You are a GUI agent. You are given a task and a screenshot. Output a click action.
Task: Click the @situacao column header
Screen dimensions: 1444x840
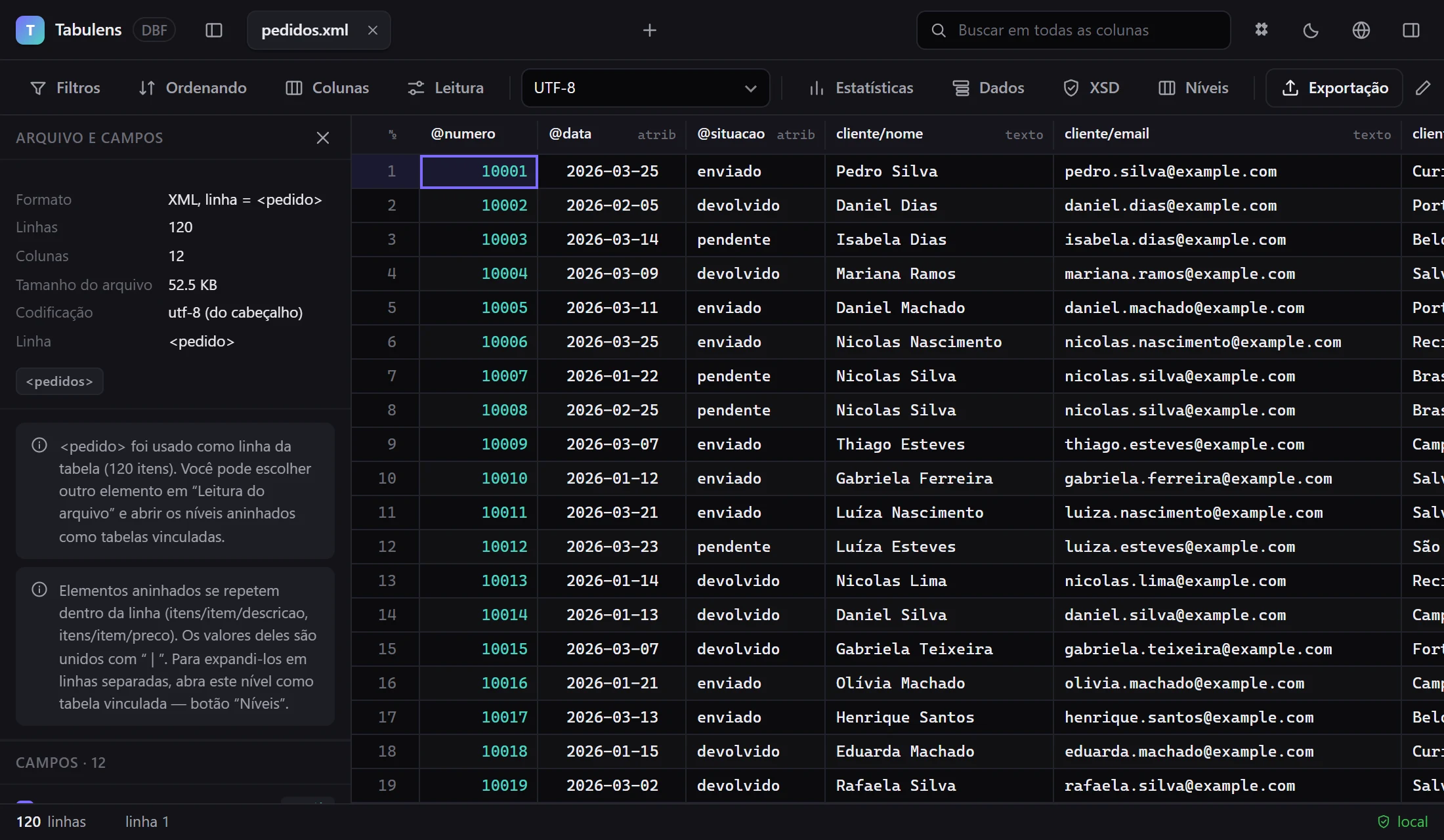point(755,134)
